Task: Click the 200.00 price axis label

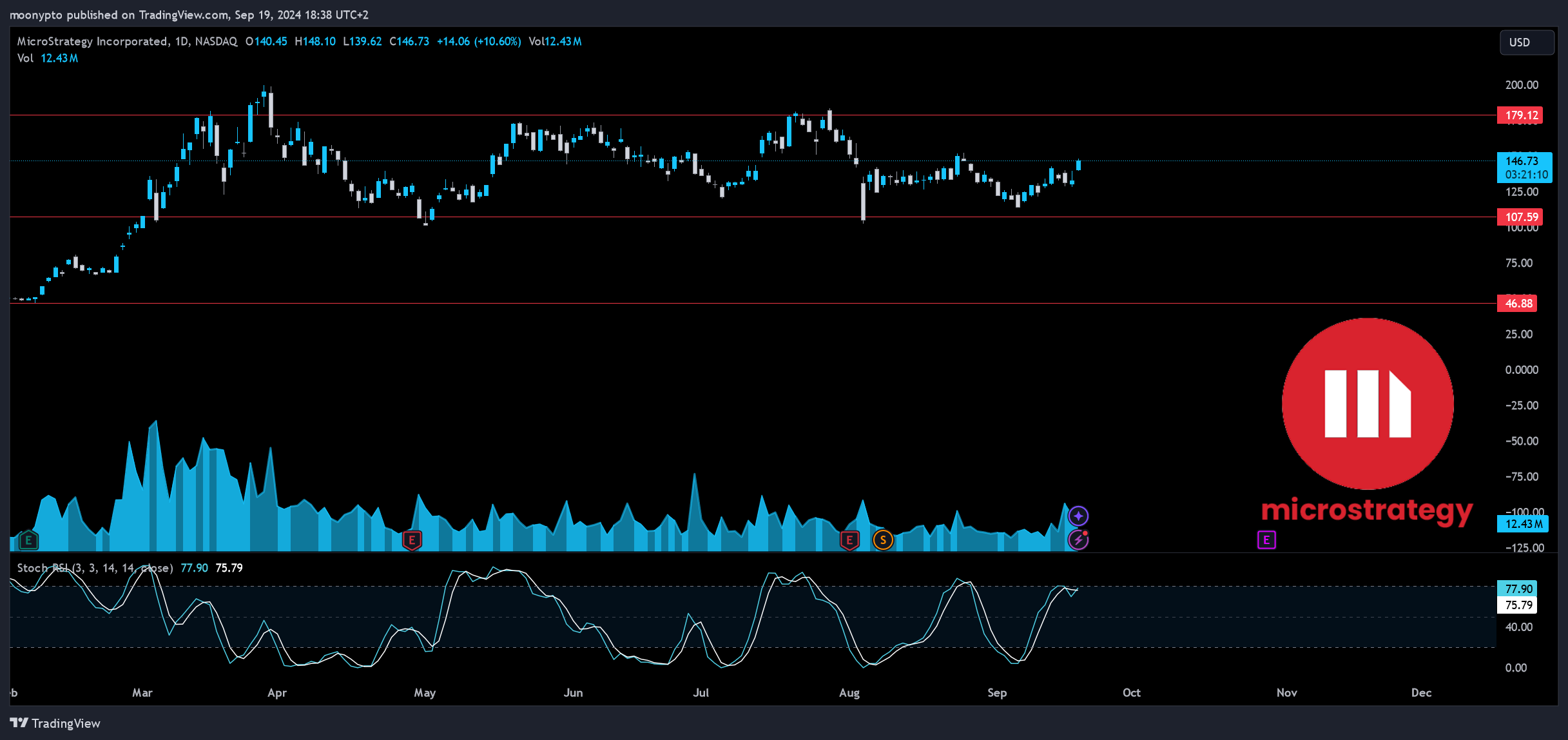Action: (1522, 85)
